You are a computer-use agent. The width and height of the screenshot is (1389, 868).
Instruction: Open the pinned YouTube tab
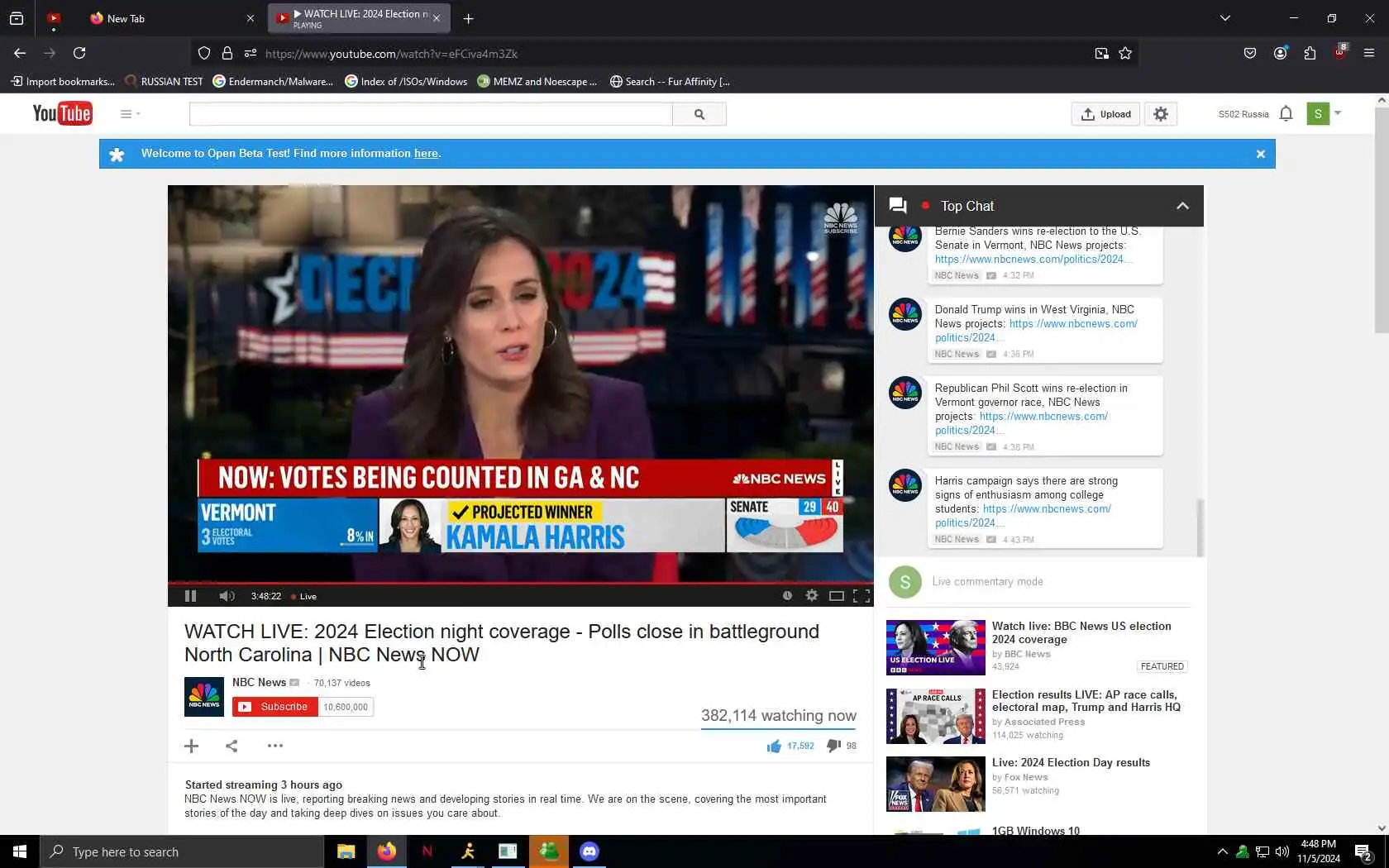tap(54, 18)
